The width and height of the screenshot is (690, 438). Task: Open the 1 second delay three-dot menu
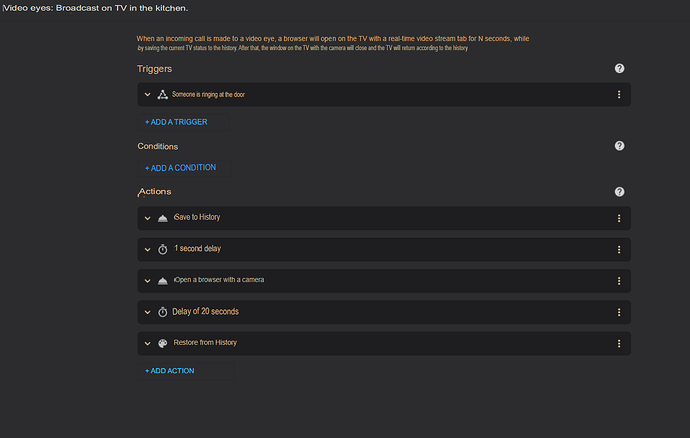[x=619, y=250]
